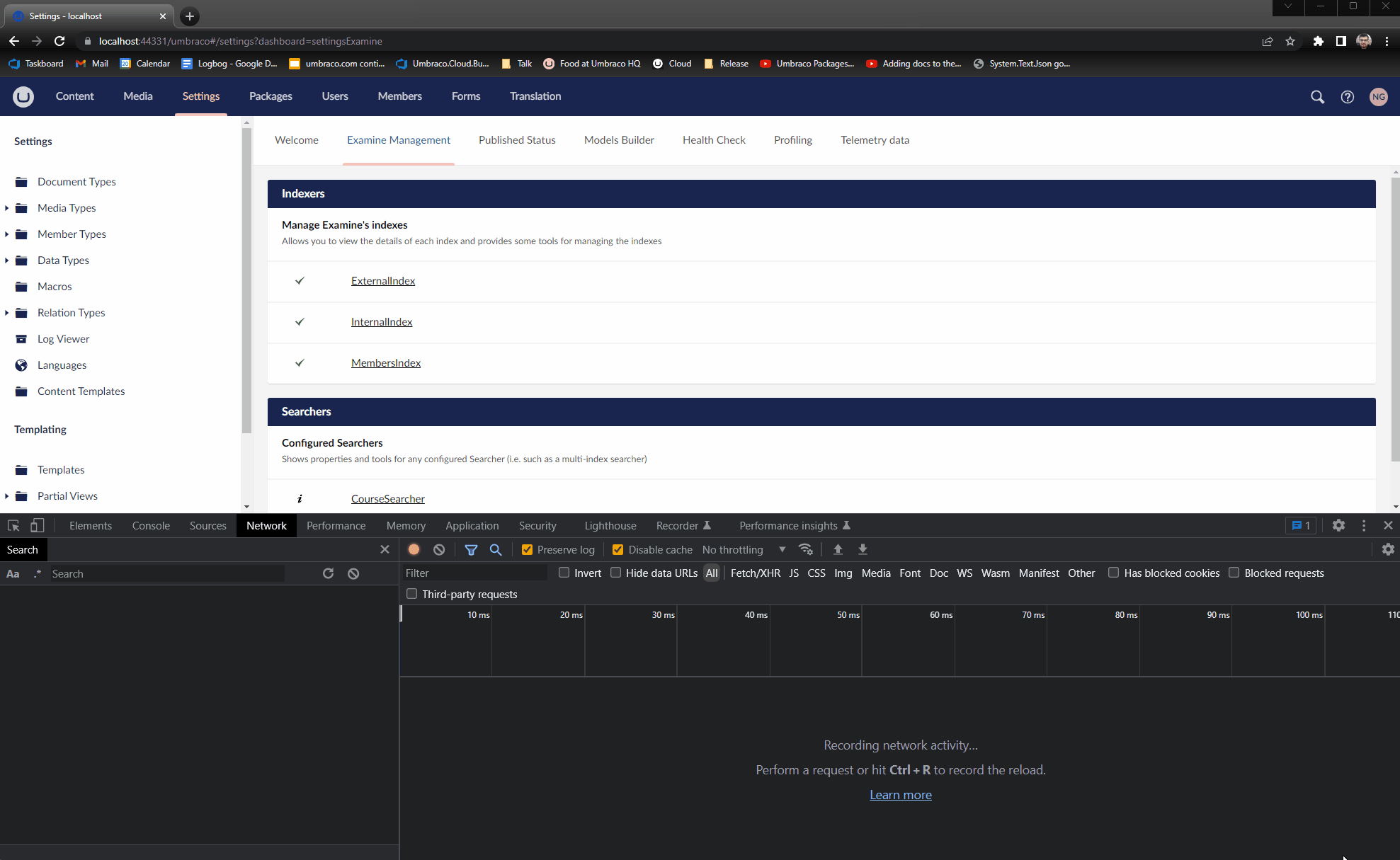This screenshot has width=1400, height=860.
Task: Open the Languages globe item in Settings sidebar
Action: (62, 365)
